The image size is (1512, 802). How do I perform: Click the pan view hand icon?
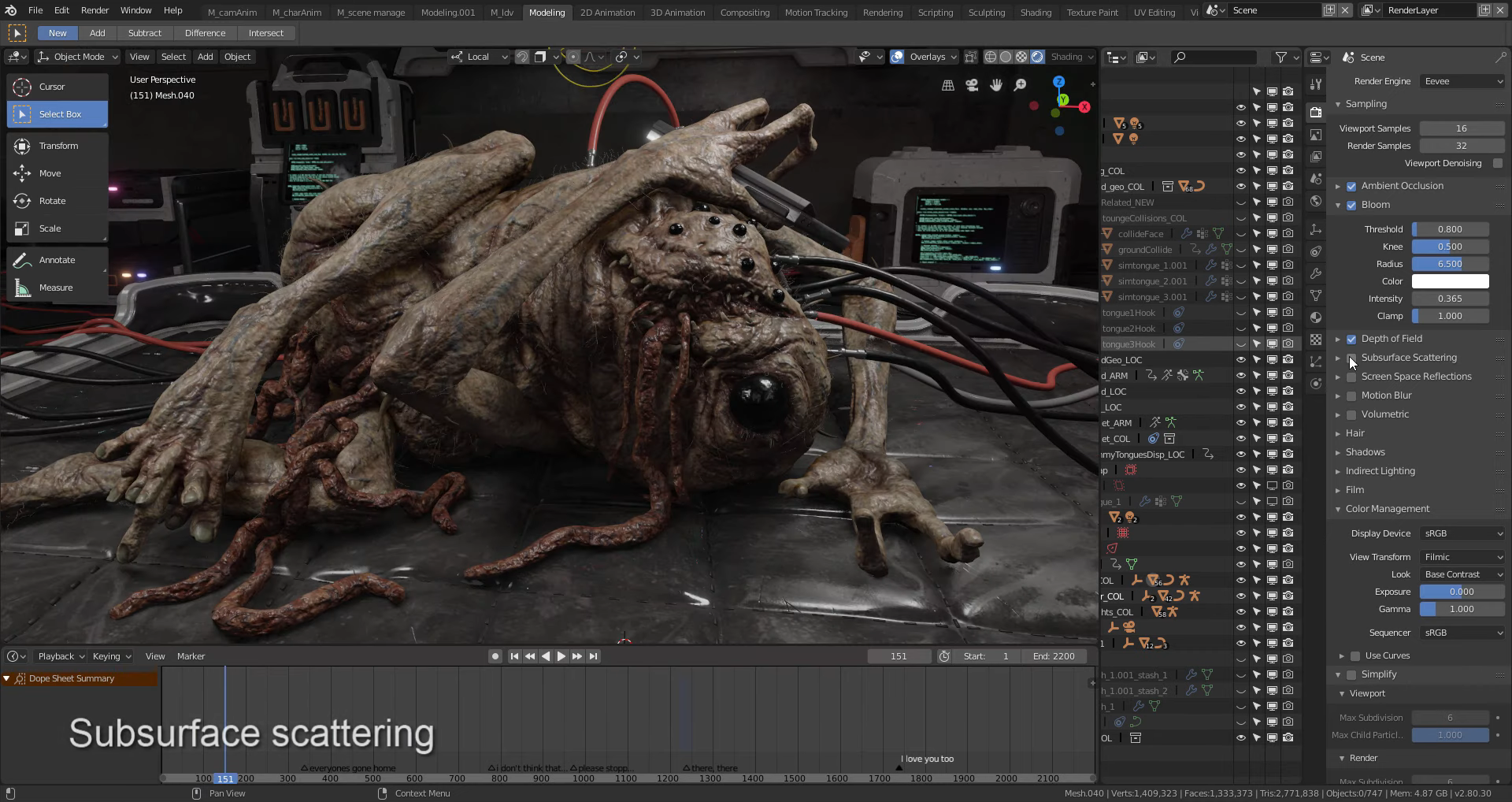(996, 85)
